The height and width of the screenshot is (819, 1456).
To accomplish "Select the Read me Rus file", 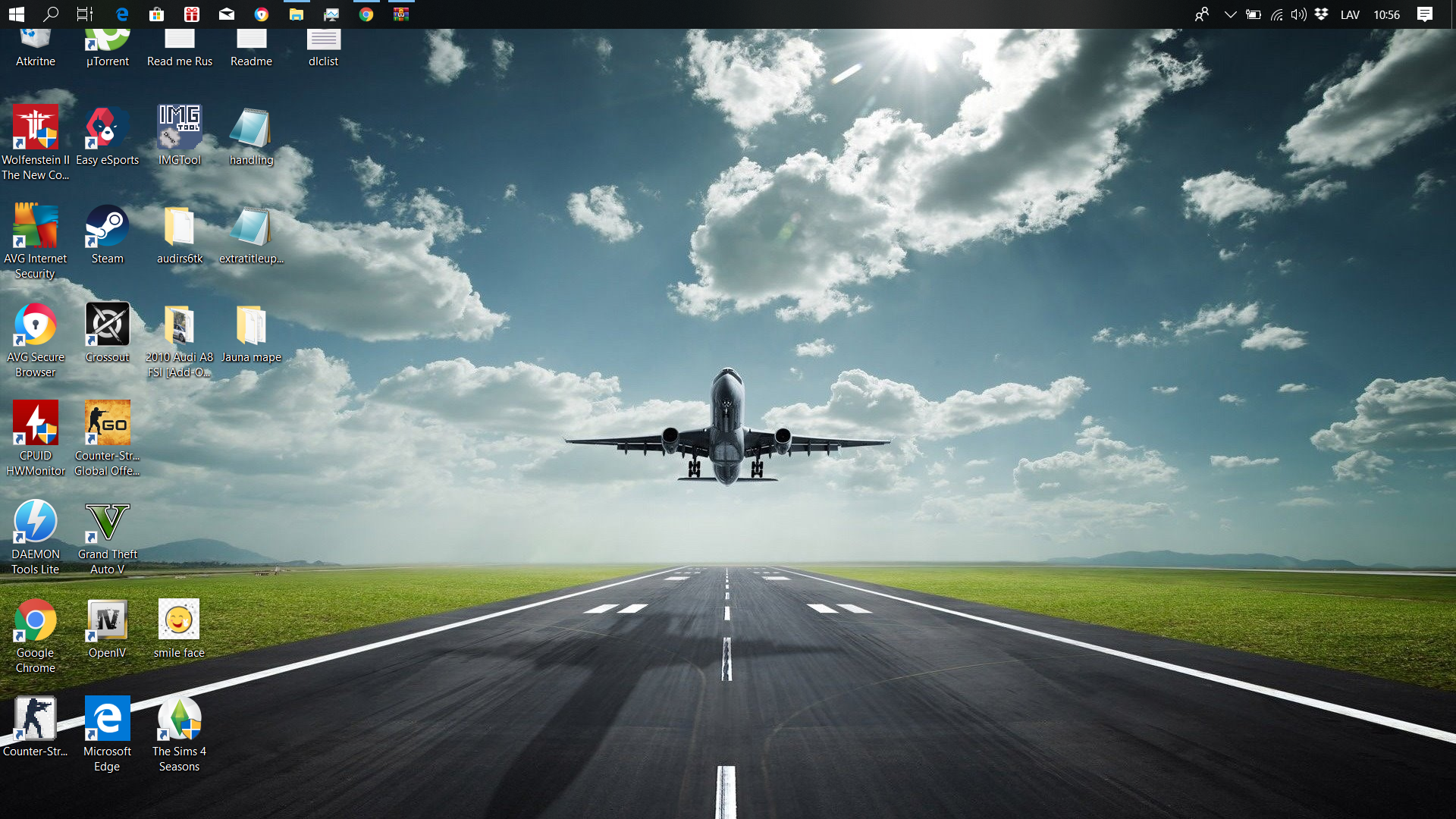I will coord(180,49).
